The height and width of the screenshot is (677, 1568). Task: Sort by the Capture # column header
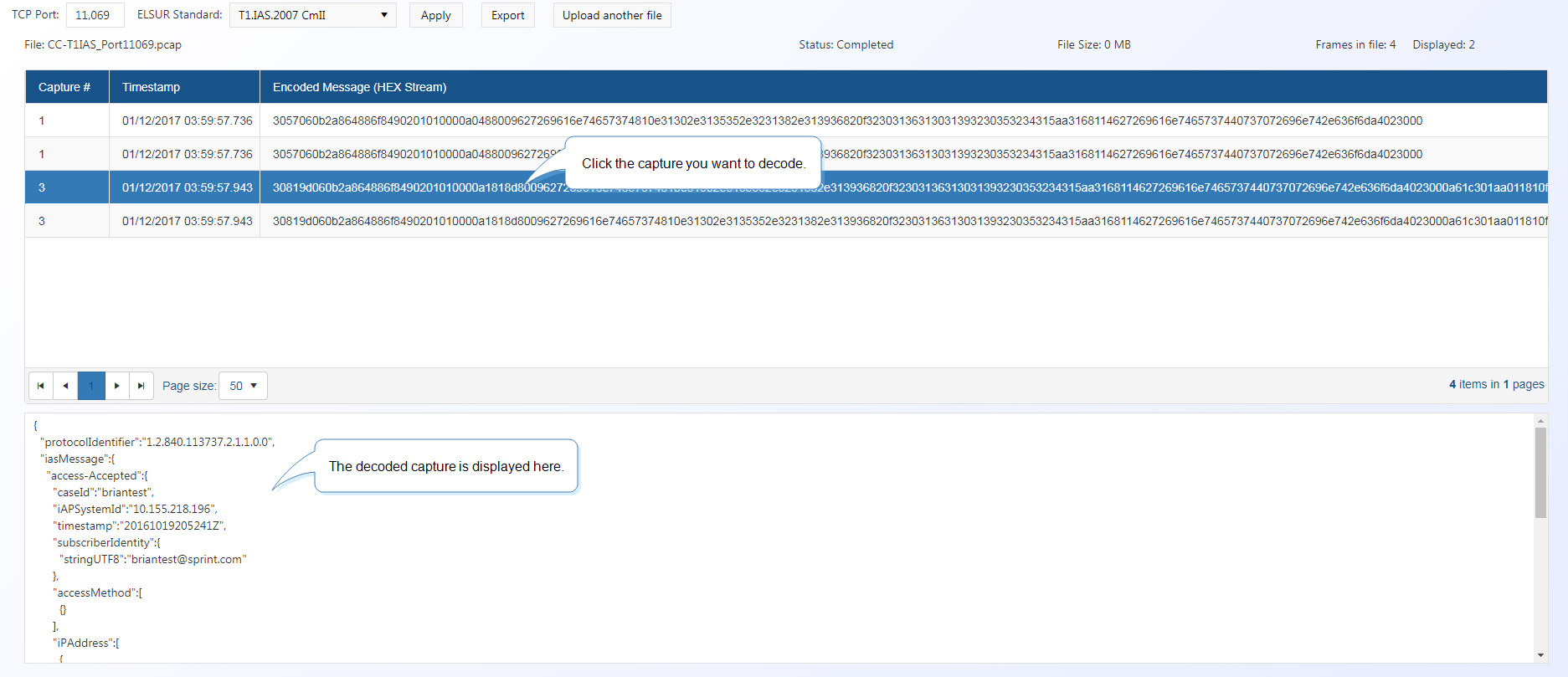64,87
